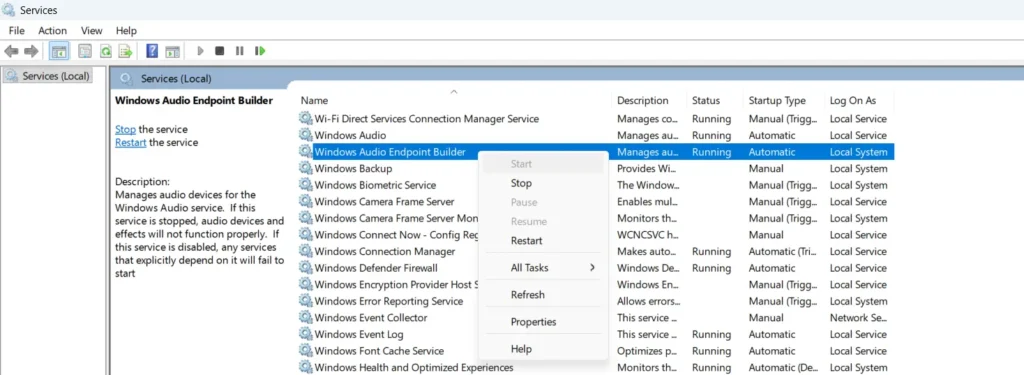
Task: Select the Windows Audio service row
Action: tap(596, 135)
